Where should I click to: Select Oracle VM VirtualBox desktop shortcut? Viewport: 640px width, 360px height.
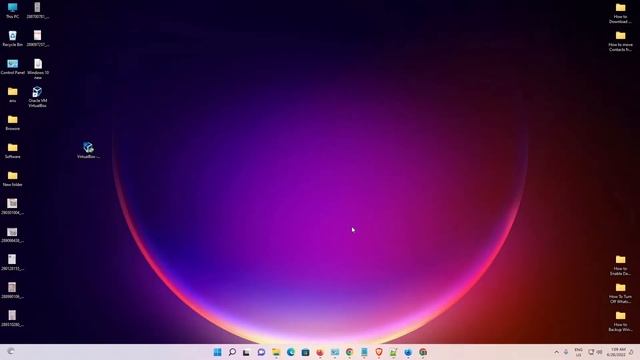(38, 97)
